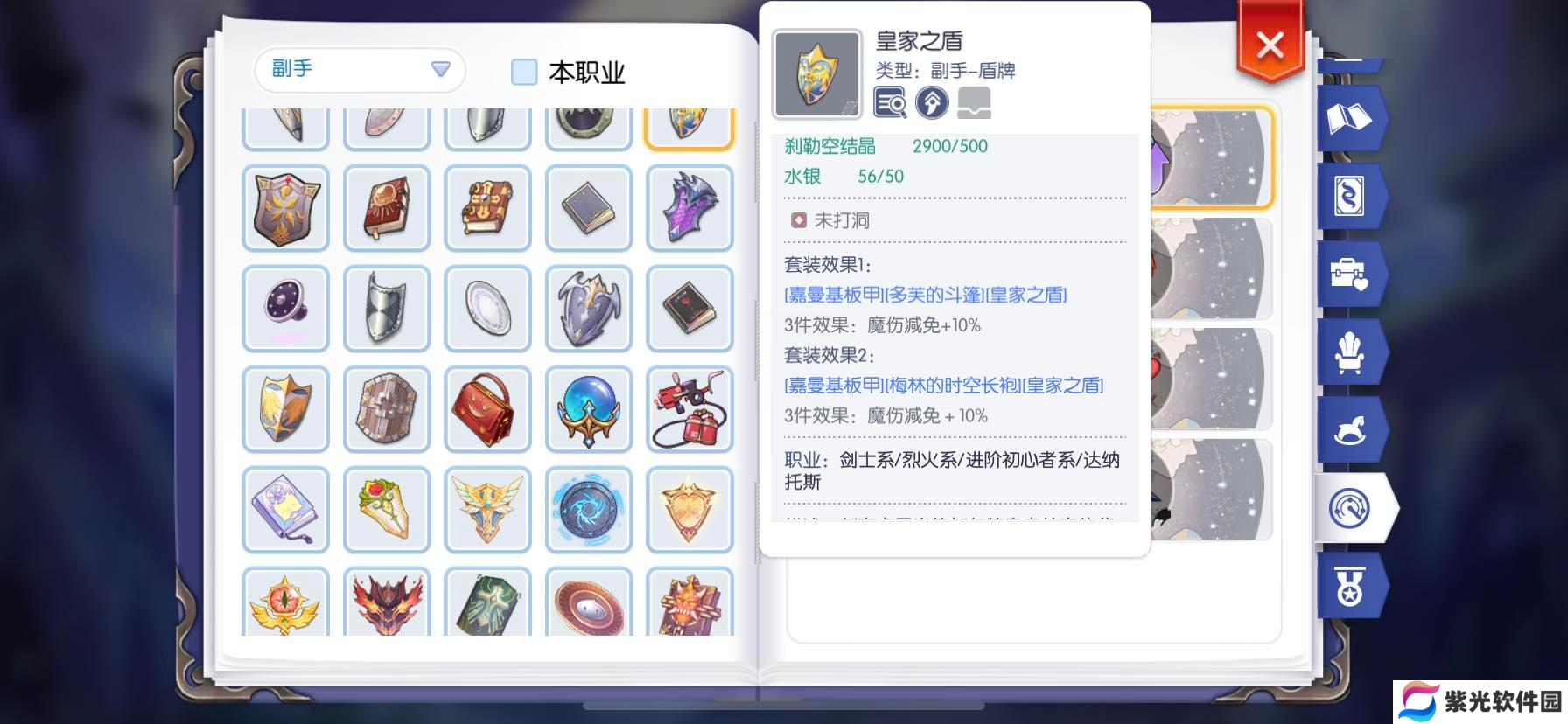Image resolution: width=1568 pixels, height=724 pixels.
Task: Switch to the card side tab
Action: pos(1350,197)
